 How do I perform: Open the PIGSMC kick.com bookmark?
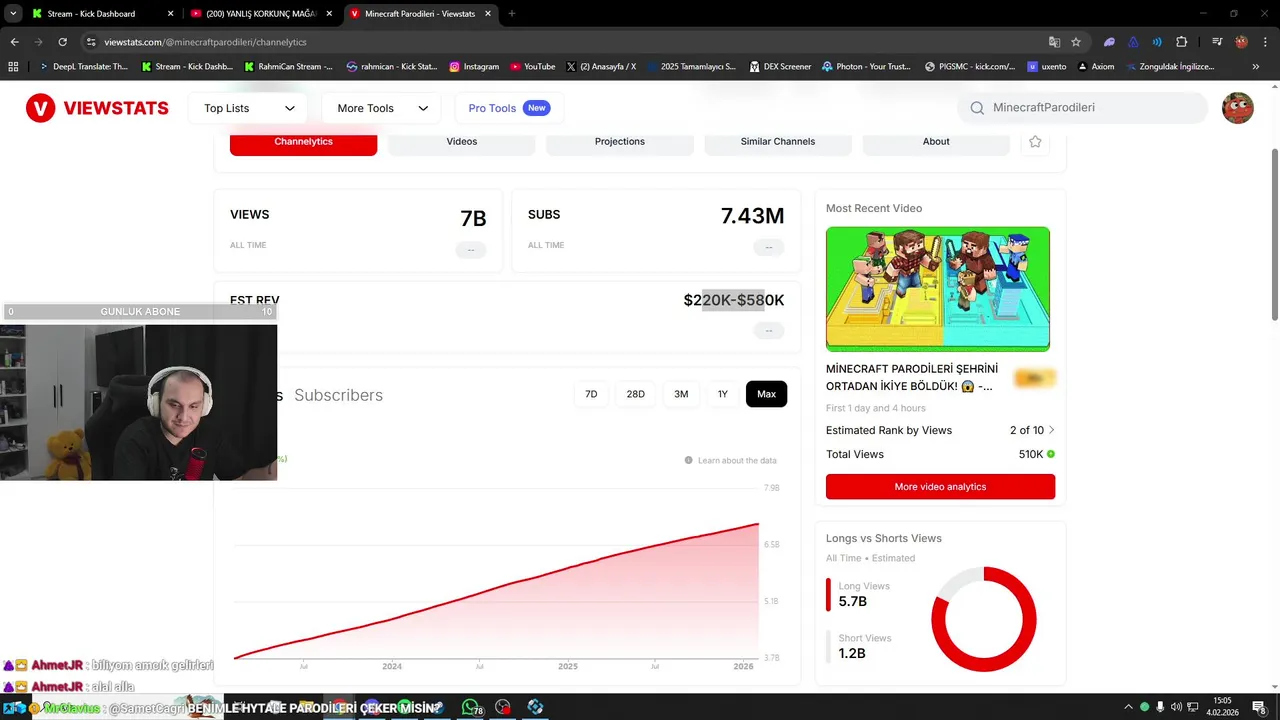click(969, 67)
